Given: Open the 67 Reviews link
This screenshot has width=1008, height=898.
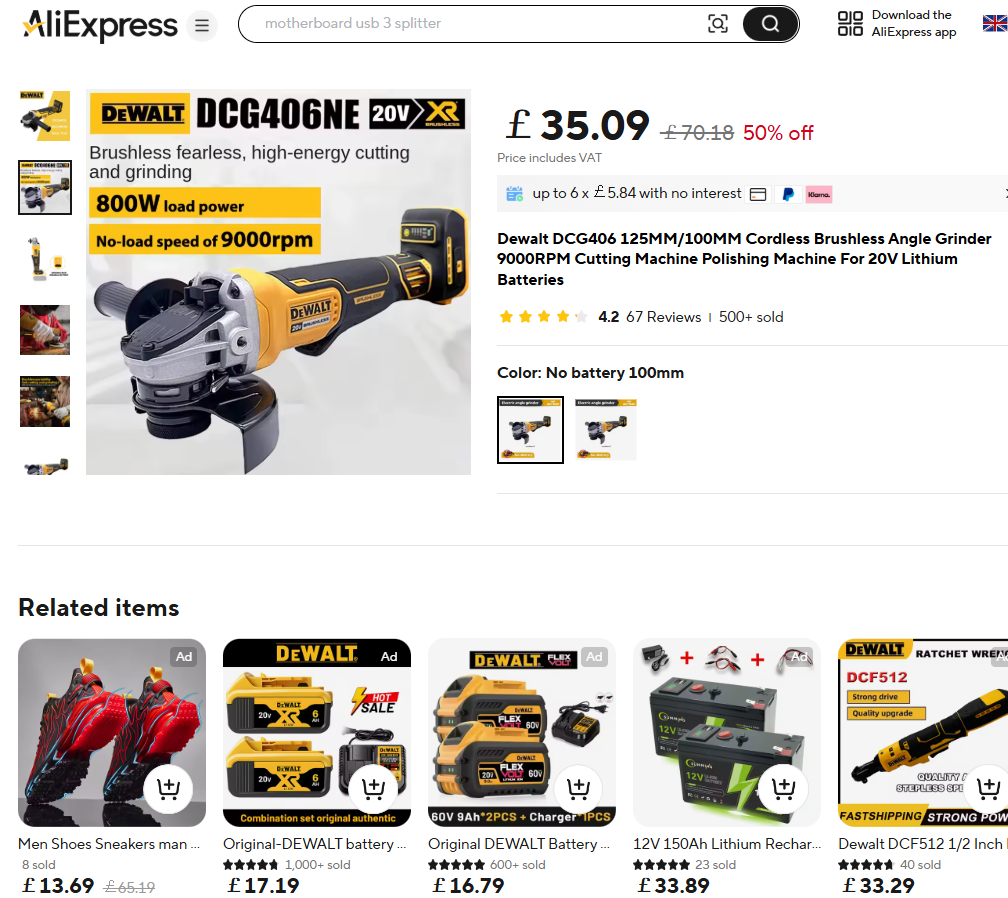Looking at the screenshot, I should [x=663, y=317].
